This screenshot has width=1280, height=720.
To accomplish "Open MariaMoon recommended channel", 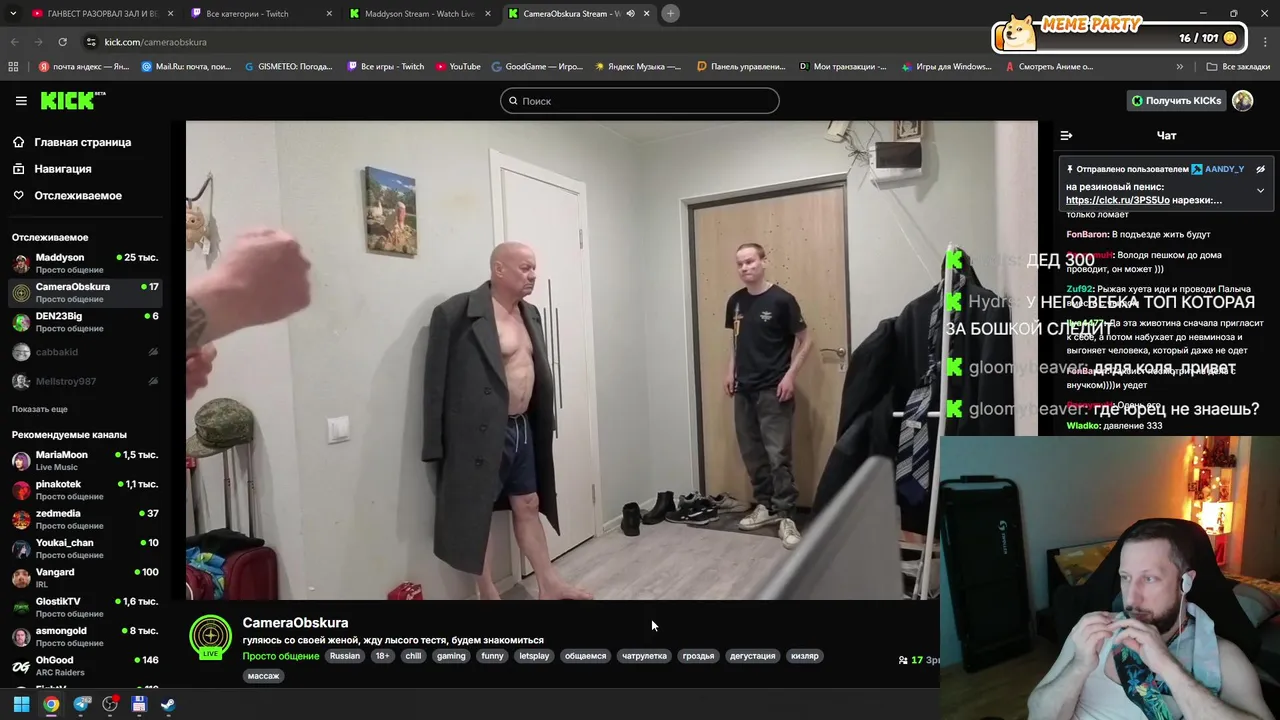I will pyautogui.click(x=85, y=460).
